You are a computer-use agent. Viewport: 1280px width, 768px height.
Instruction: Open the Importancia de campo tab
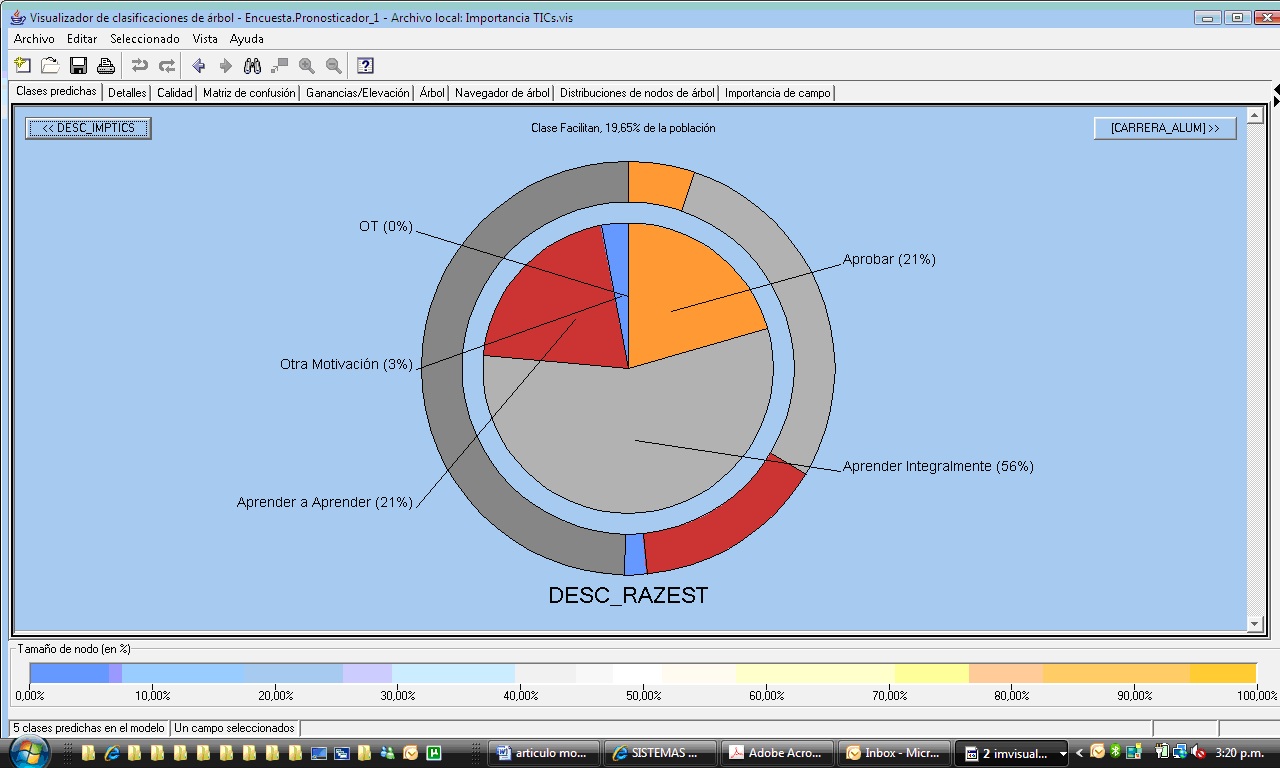click(777, 93)
